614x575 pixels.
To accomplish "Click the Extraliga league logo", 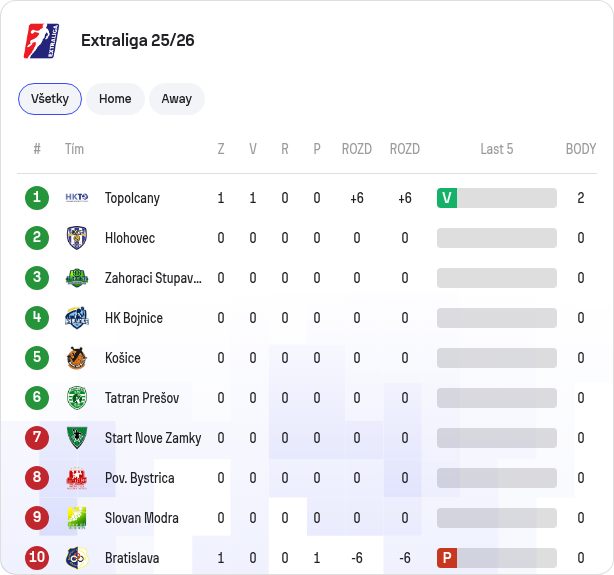I will 42,41.
